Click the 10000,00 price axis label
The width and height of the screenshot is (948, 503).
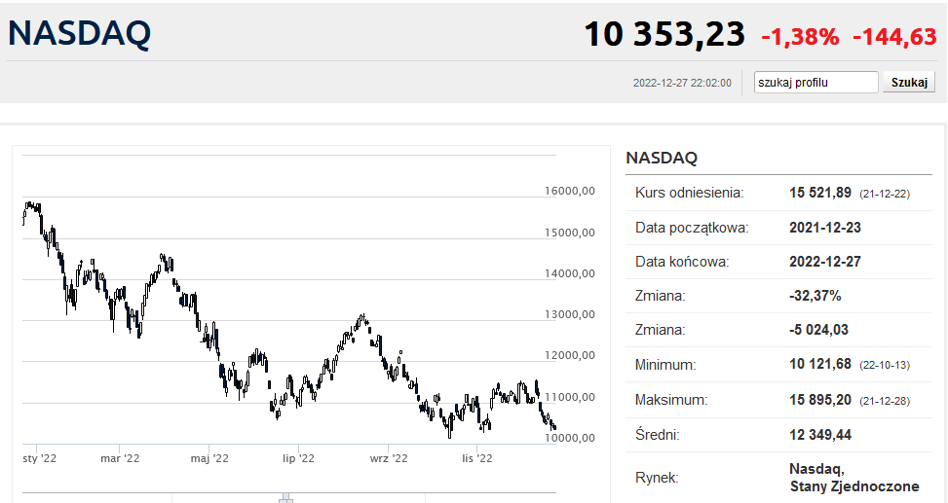pos(570,438)
